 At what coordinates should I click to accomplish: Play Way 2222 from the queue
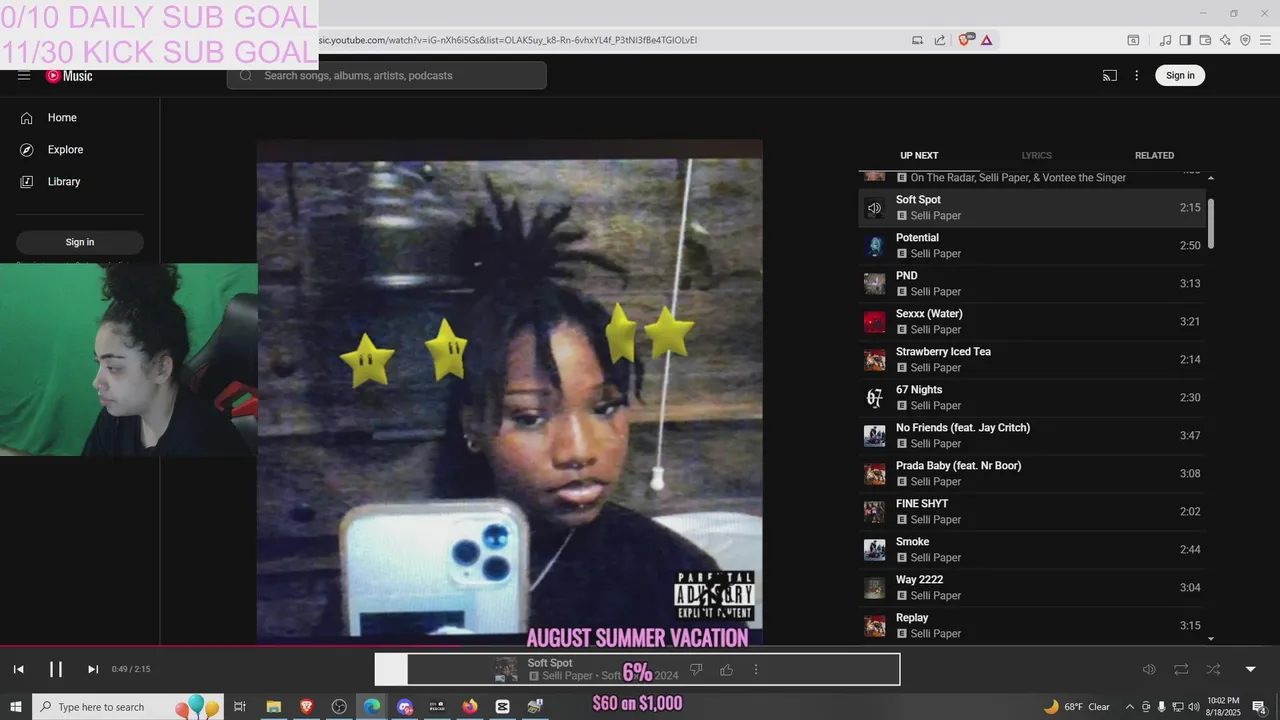pos(1032,588)
